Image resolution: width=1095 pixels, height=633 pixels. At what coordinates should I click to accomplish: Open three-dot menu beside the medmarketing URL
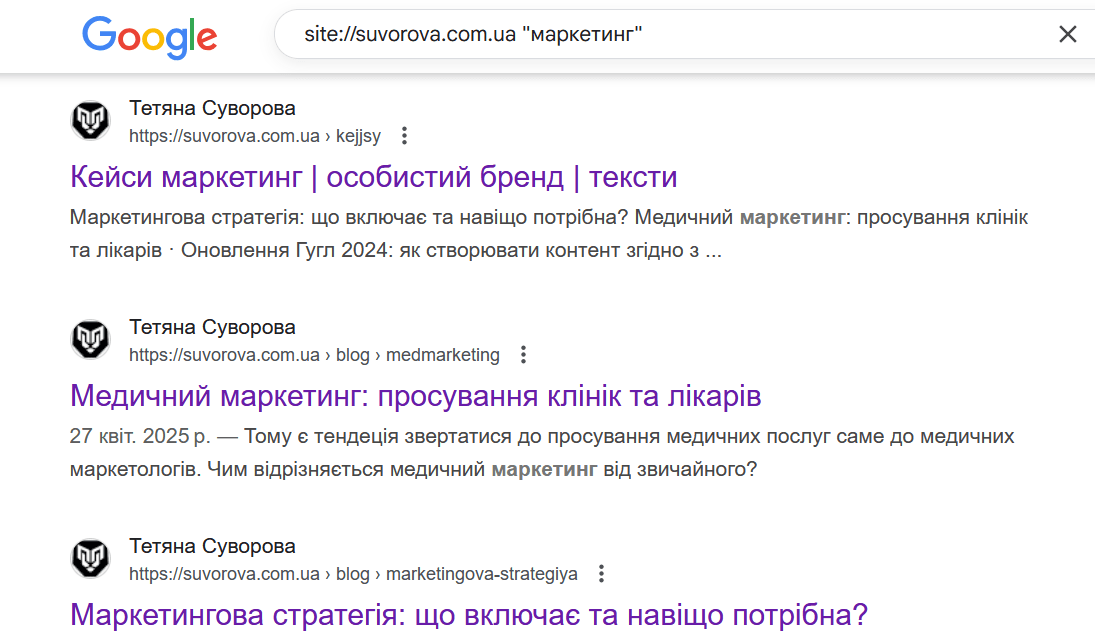coord(522,355)
